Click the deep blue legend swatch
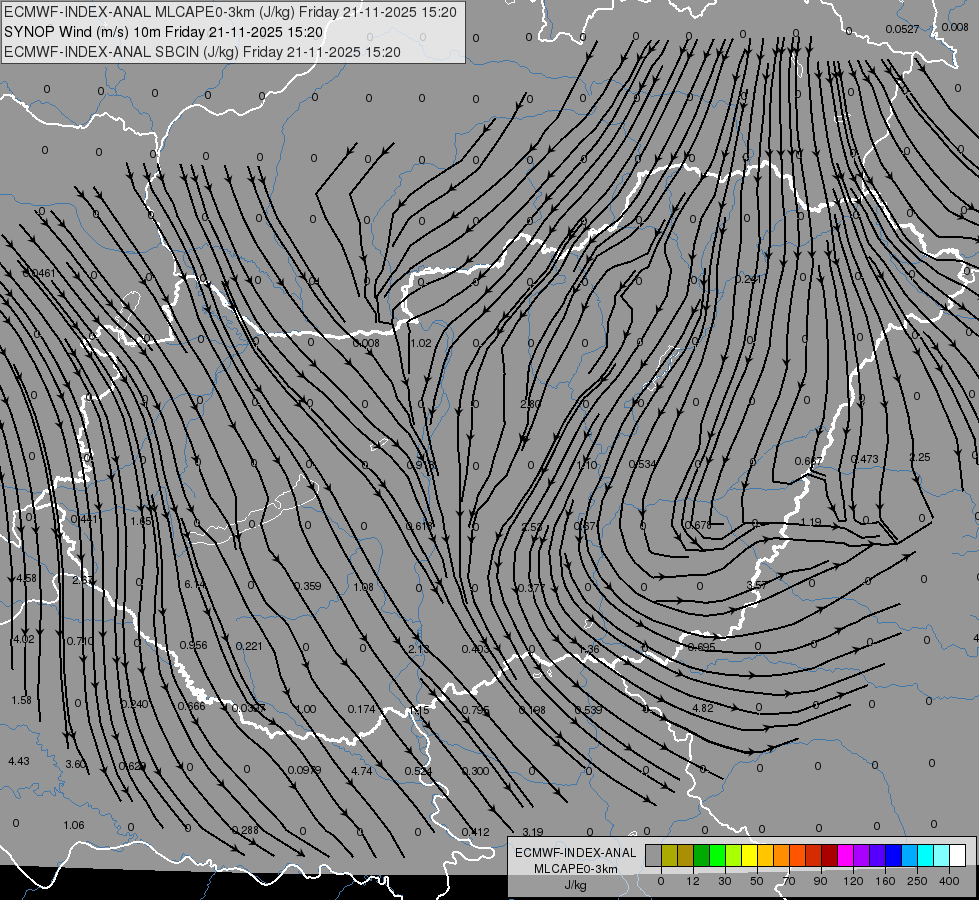This screenshot has height=900, width=979. (x=893, y=855)
